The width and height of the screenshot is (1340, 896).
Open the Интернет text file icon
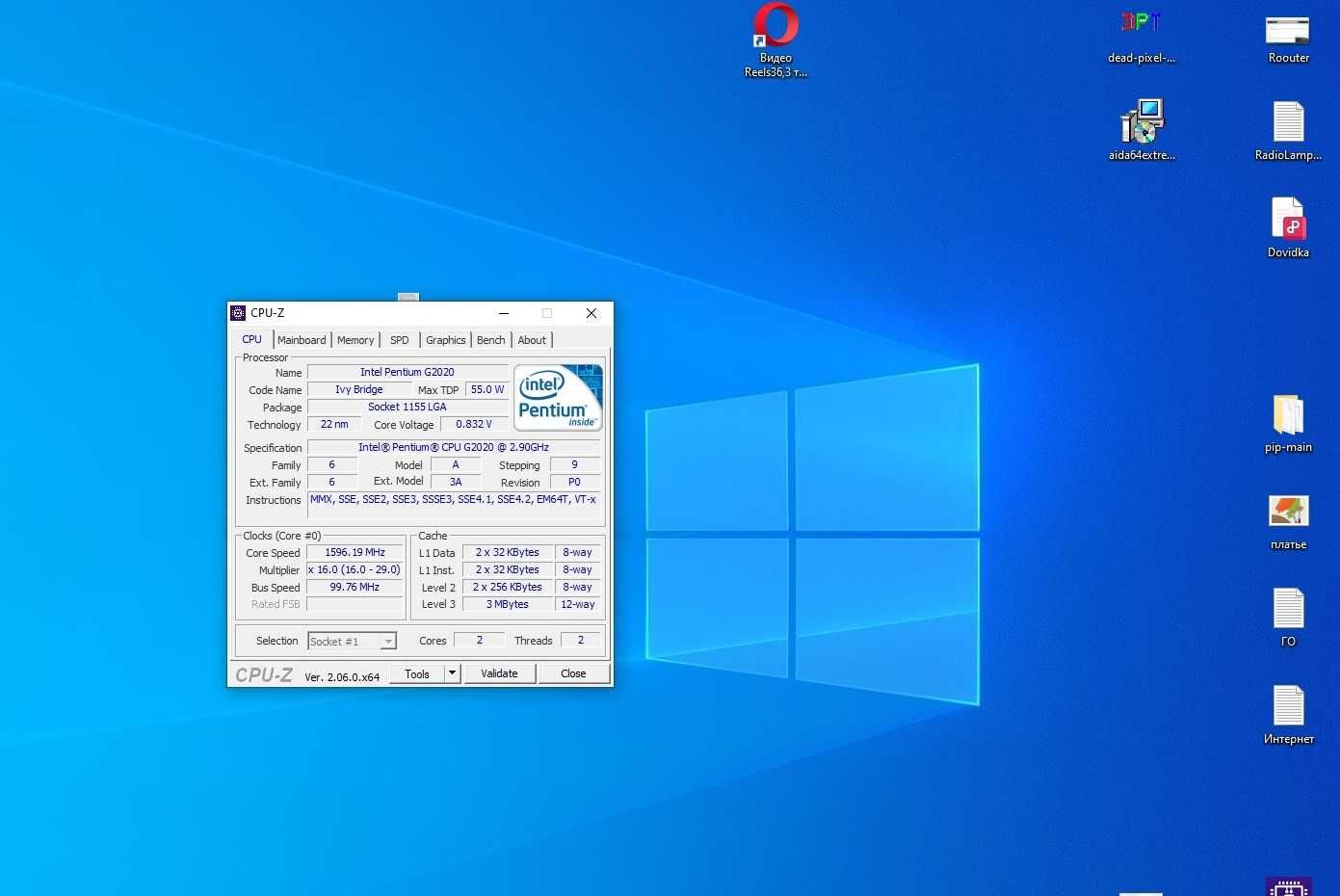(1288, 706)
